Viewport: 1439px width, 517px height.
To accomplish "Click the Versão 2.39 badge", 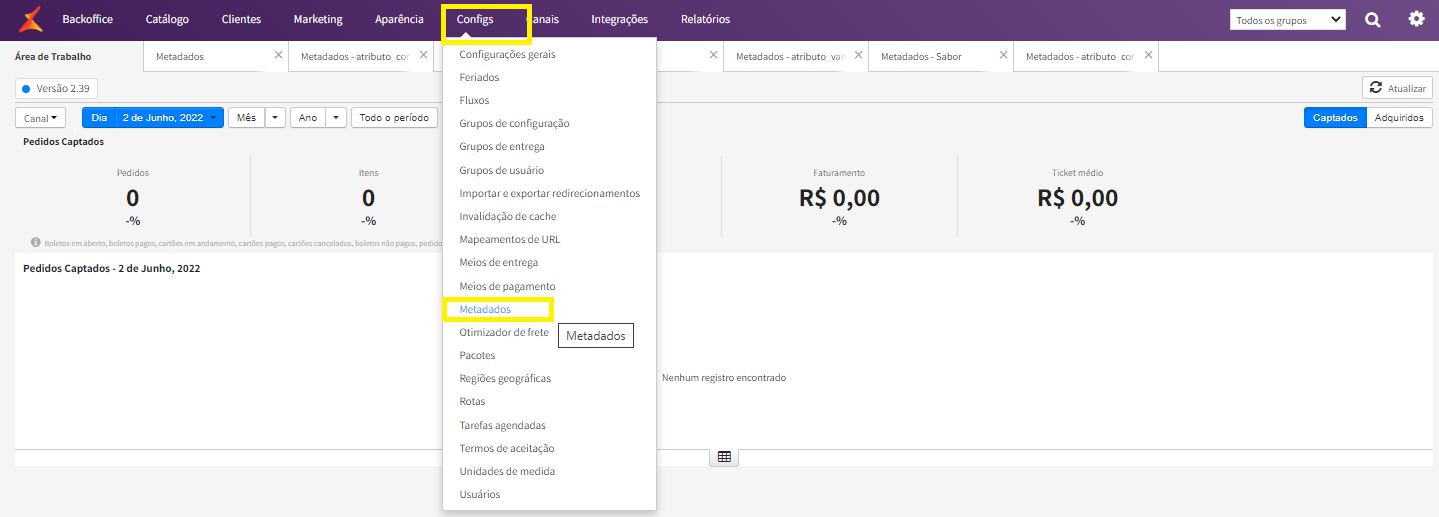I will 56,88.
